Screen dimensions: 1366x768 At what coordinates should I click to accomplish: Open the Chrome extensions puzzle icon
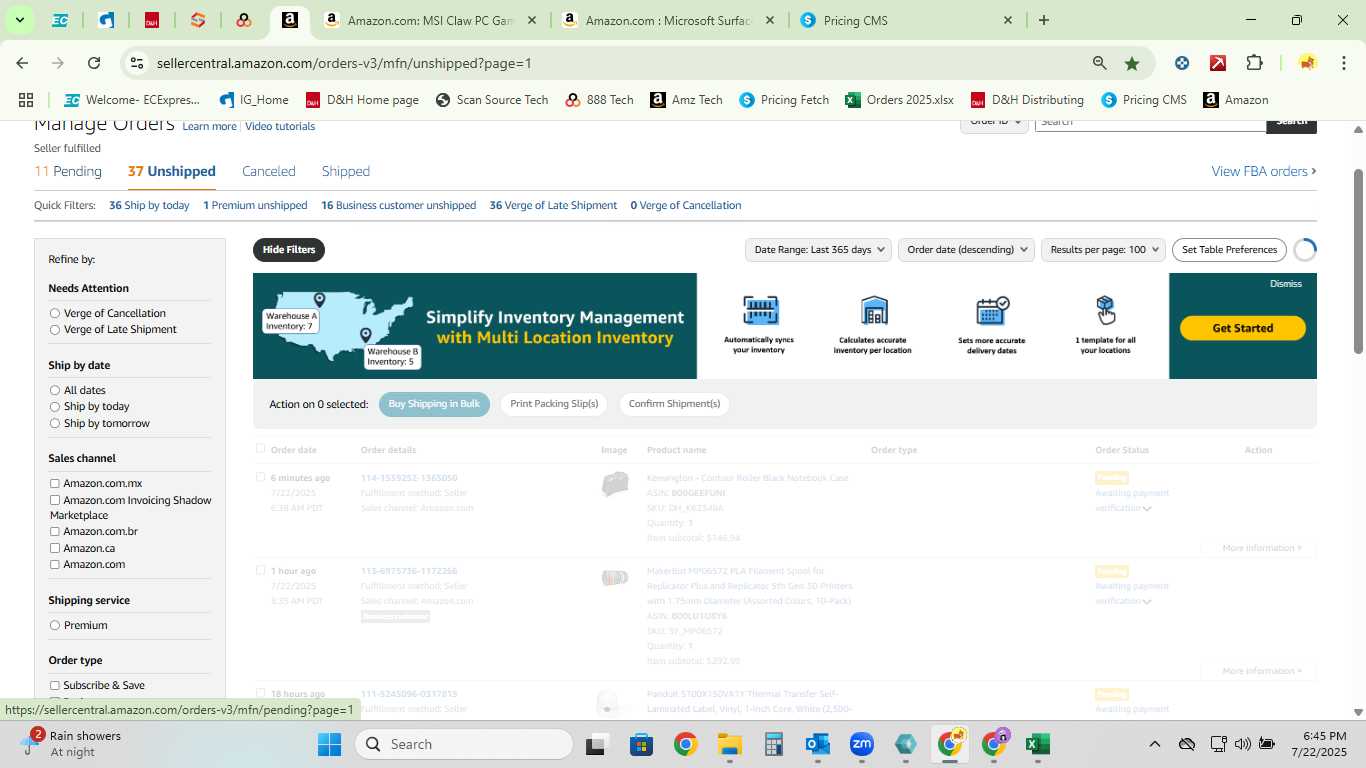point(1254,63)
